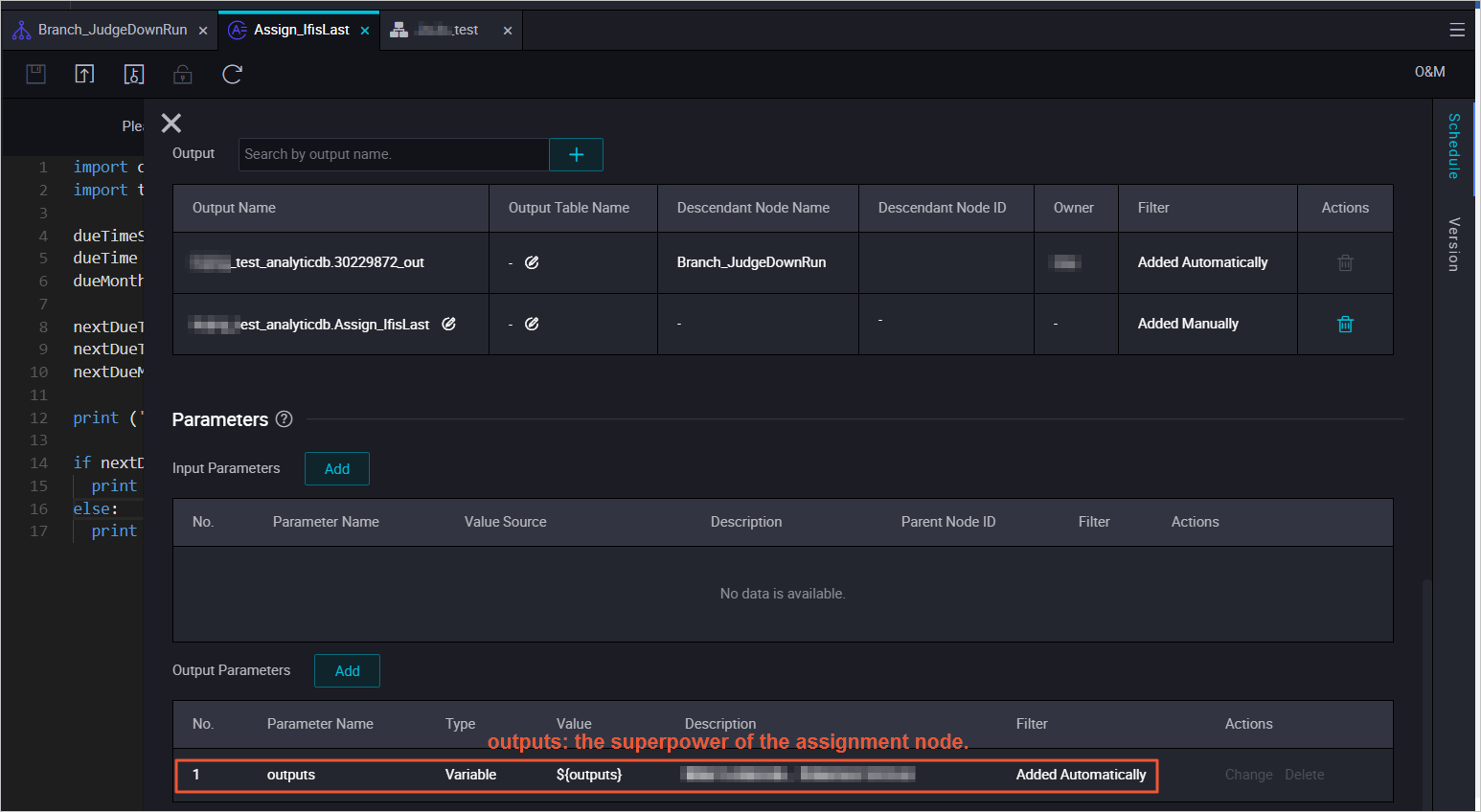1481x812 pixels.
Task: Click Descendant Node ID column header
Action: pos(942,208)
